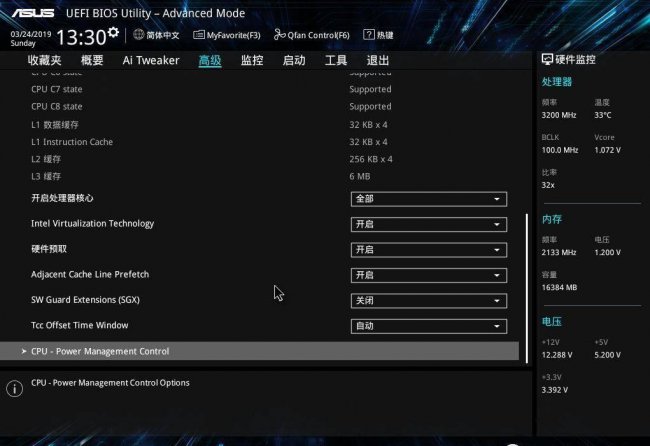Switch to the 启动 boot tab
The width and height of the screenshot is (650, 446).
click(294, 61)
